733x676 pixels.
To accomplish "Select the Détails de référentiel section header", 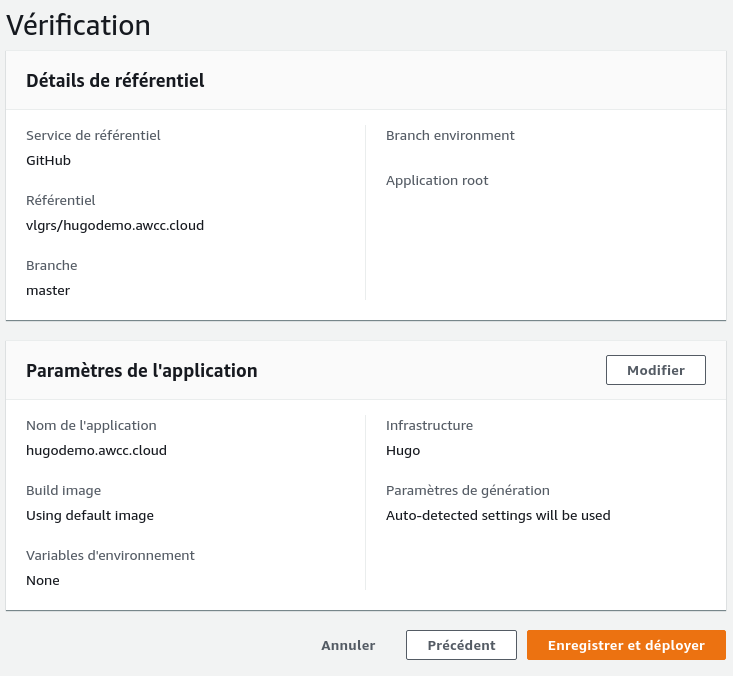I will (115, 81).
